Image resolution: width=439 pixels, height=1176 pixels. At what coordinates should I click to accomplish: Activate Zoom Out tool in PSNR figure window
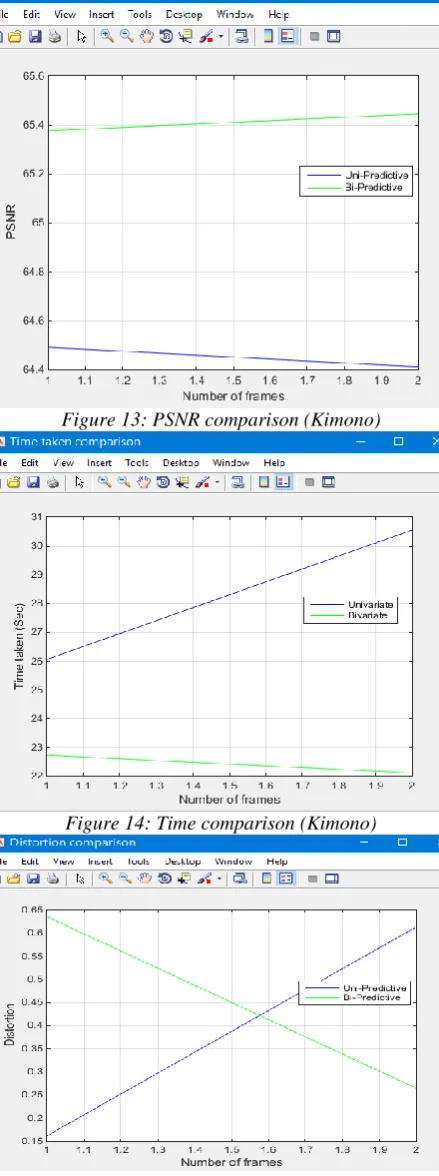tap(126, 35)
